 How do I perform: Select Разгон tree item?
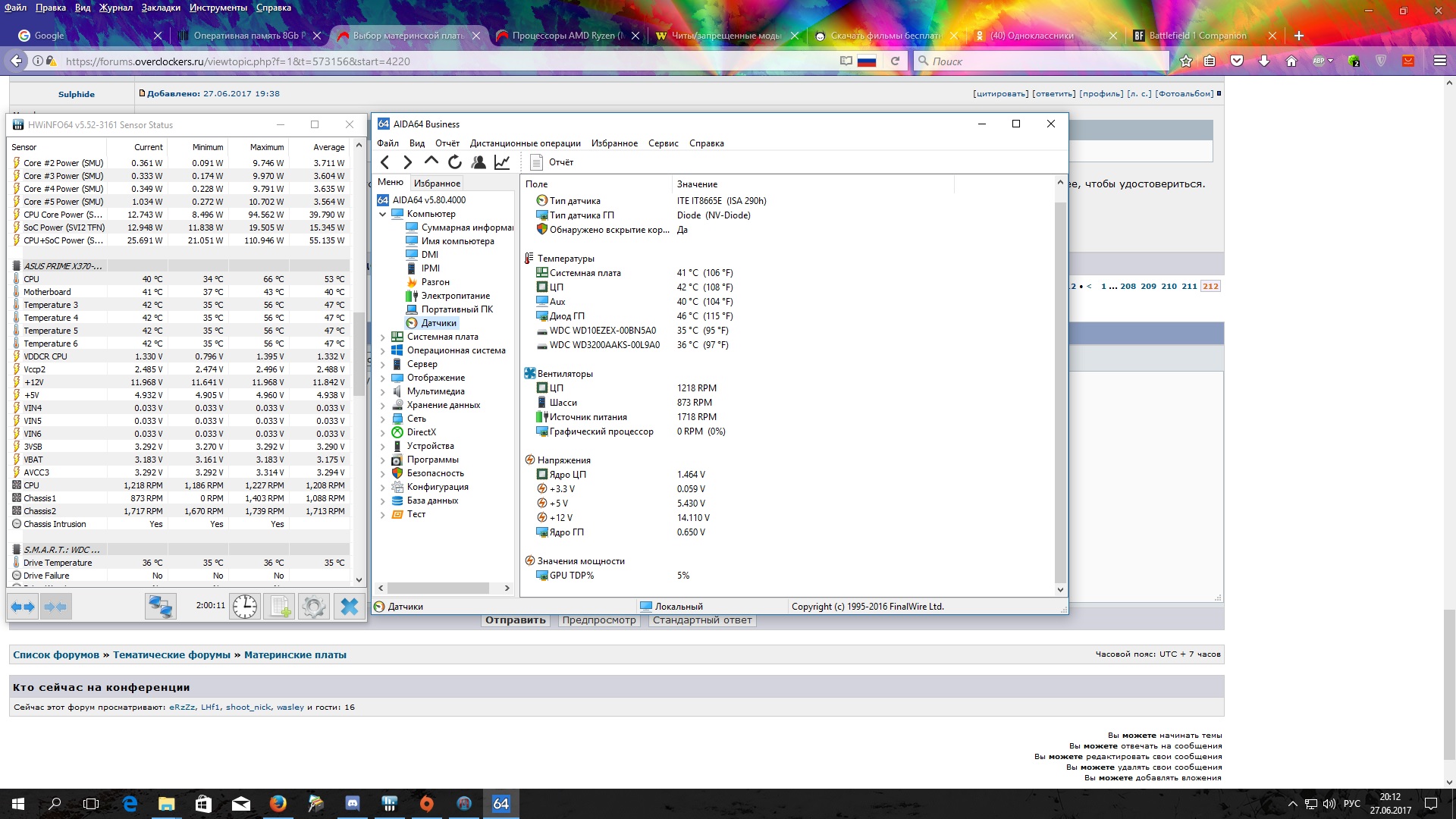coord(435,282)
